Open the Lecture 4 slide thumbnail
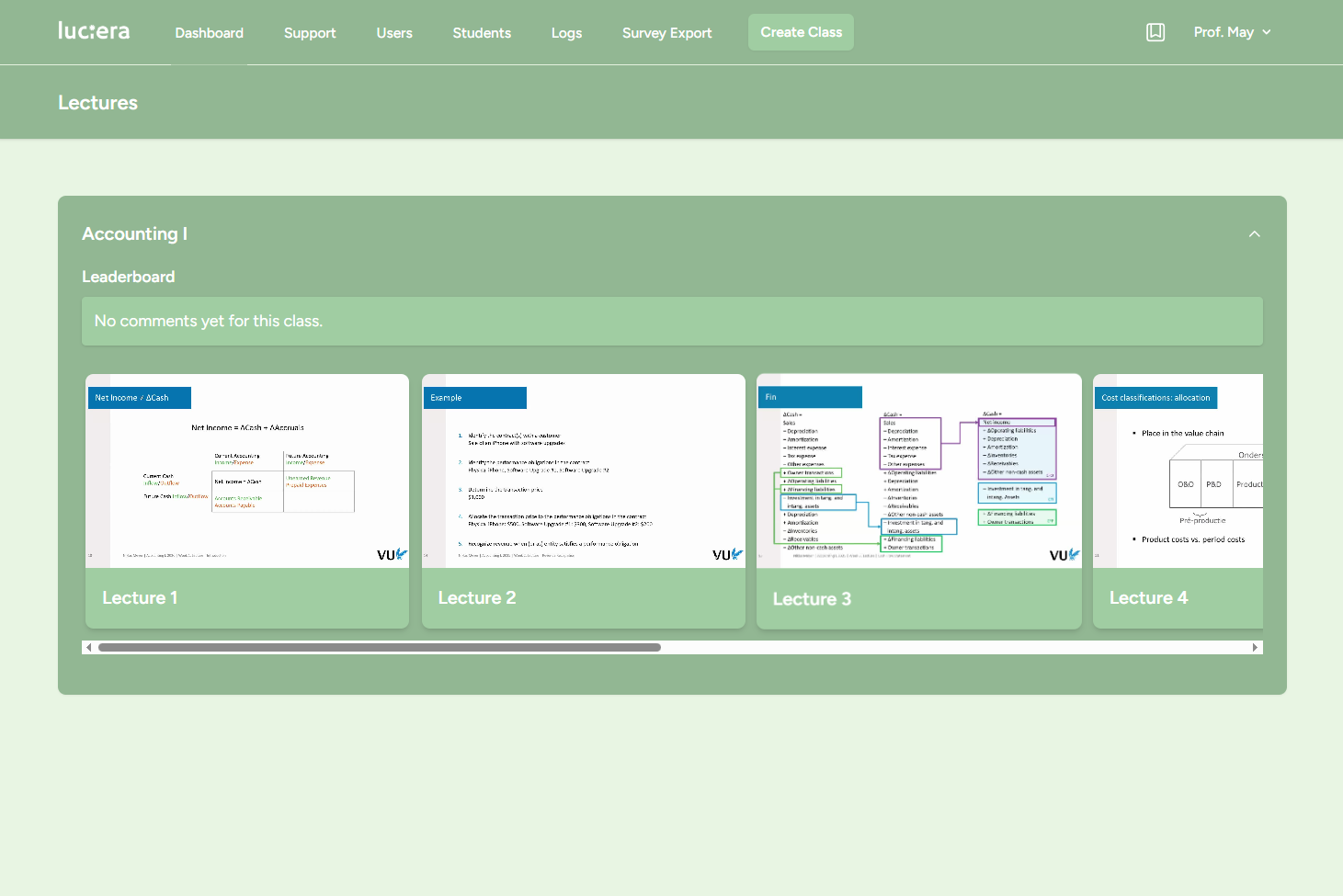This screenshot has width=1343, height=896. pyautogui.click(x=1178, y=471)
